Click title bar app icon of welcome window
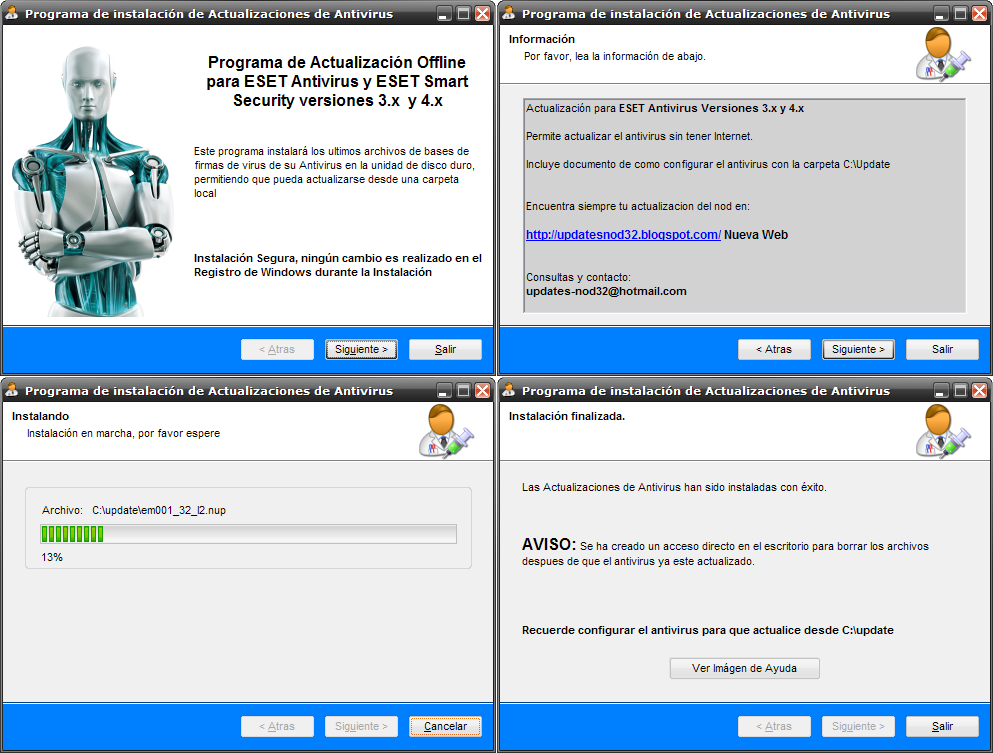993x753 pixels. [12, 14]
